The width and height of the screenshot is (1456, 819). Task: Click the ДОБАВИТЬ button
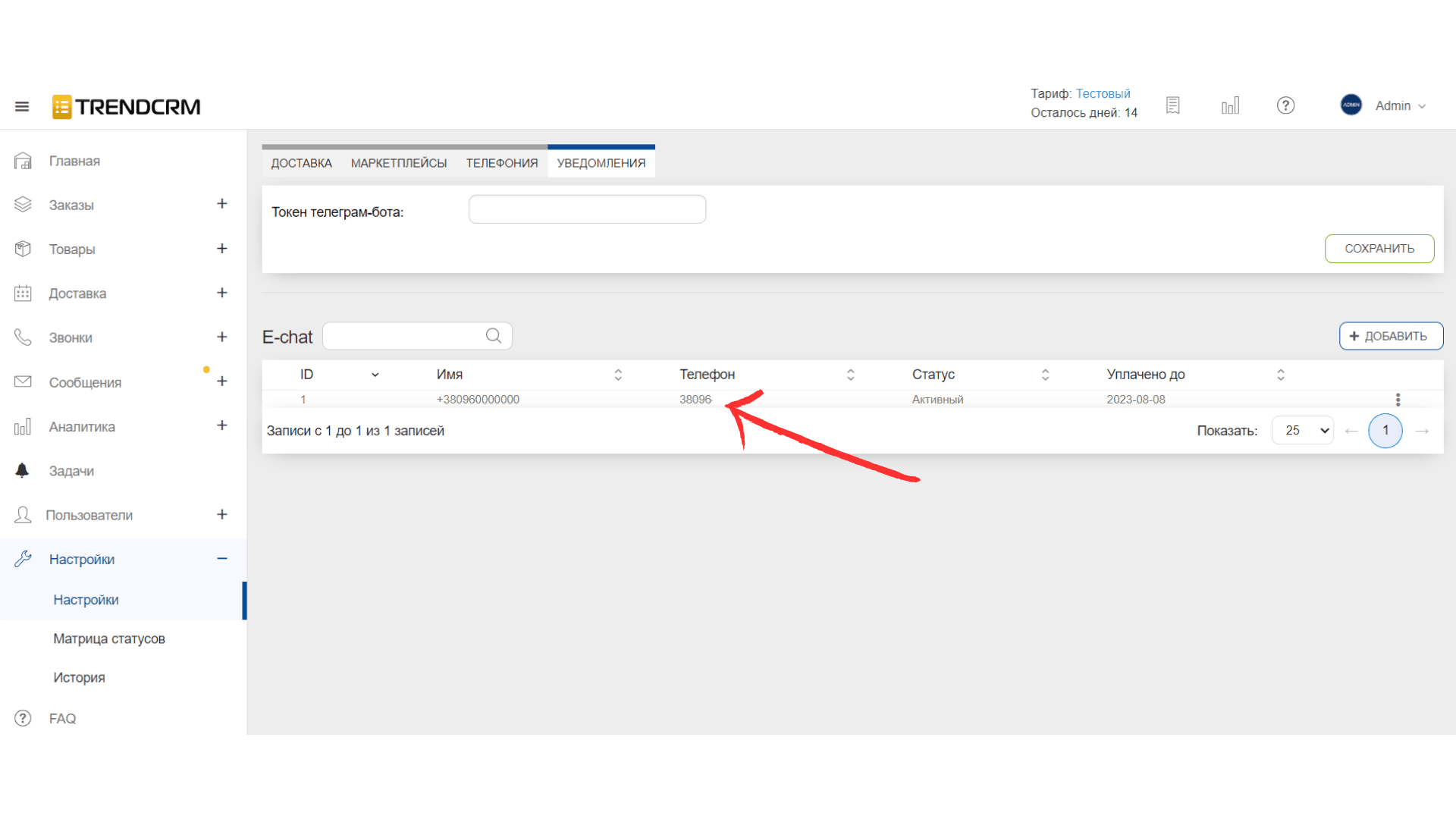pos(1391,336)
